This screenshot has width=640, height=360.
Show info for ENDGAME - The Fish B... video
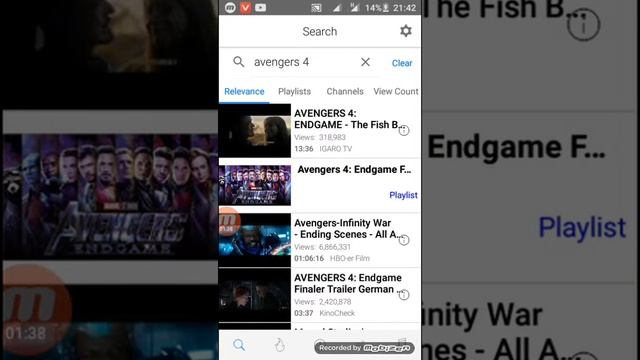(404, 131)
